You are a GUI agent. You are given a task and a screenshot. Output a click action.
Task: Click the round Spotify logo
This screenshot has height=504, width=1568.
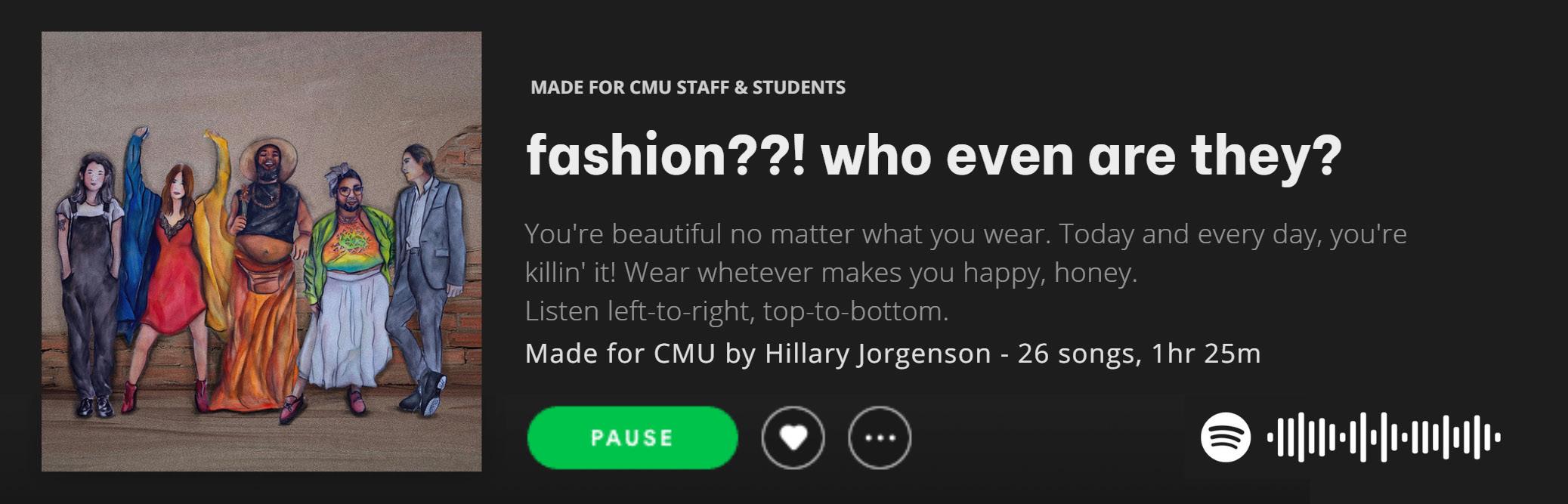click(x=1225, y=437)
